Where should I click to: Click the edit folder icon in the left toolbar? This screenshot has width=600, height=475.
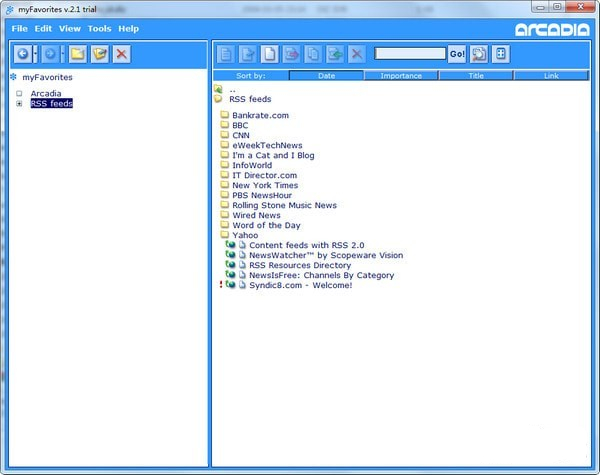coord(100,54)
